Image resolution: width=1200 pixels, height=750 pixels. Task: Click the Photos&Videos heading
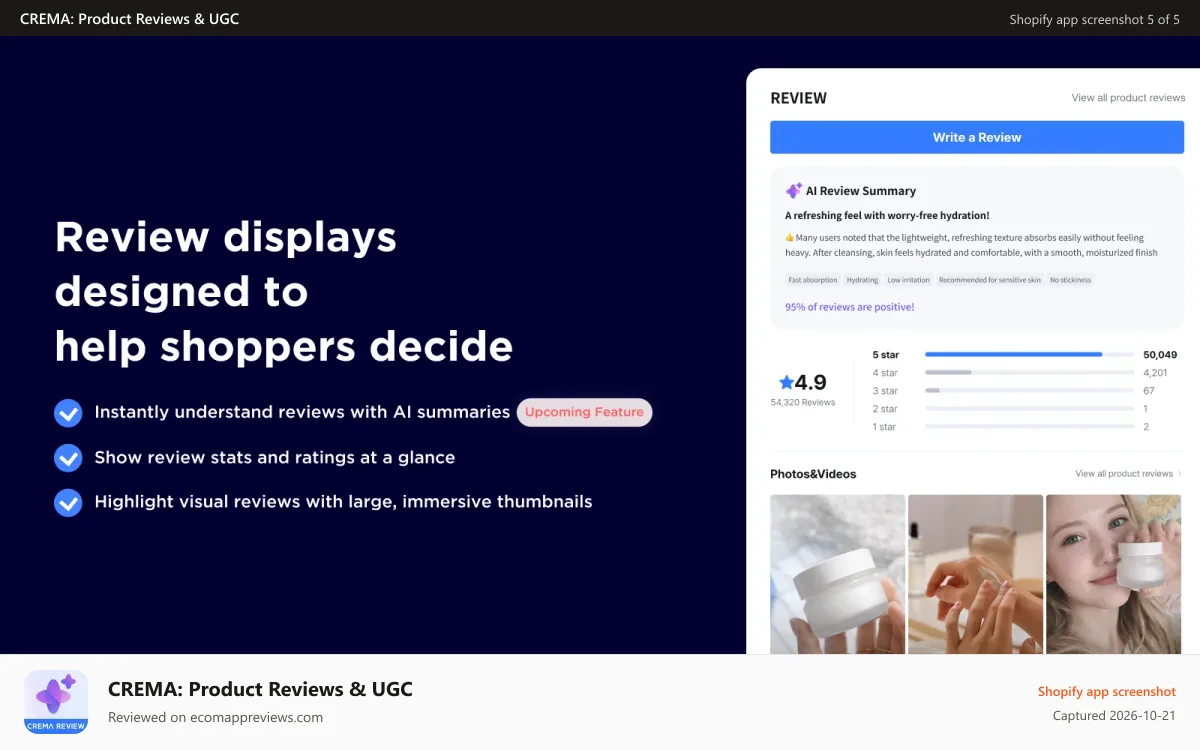tap(813, 474)
